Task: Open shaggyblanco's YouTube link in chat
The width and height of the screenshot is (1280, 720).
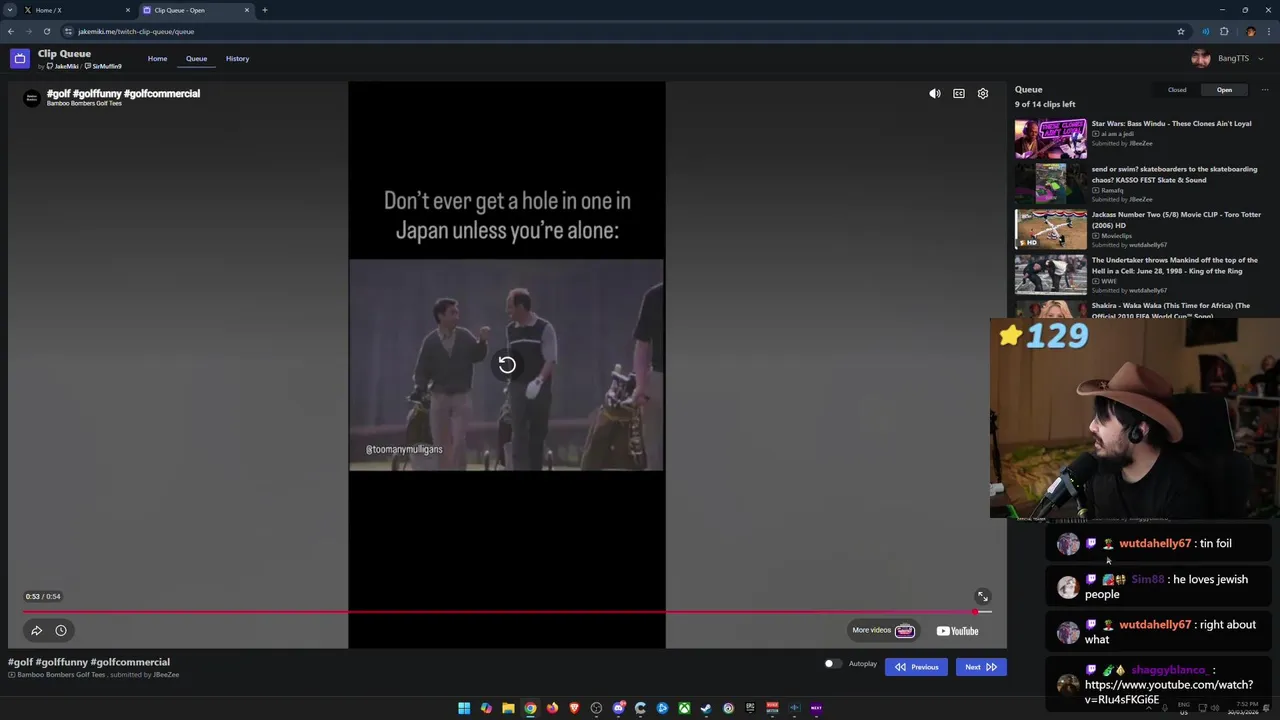Action: 1168,692
